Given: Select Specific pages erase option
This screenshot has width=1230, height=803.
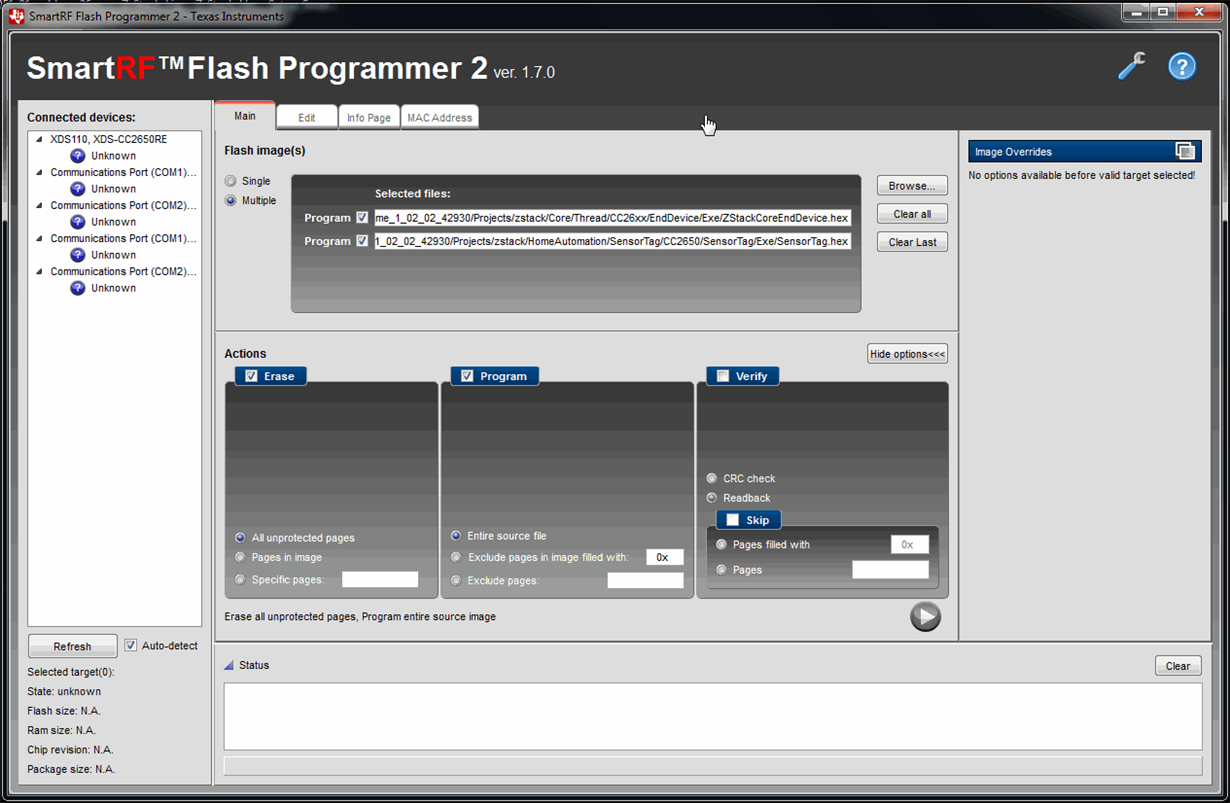Looking at the screenshot, I should (241, 579).
